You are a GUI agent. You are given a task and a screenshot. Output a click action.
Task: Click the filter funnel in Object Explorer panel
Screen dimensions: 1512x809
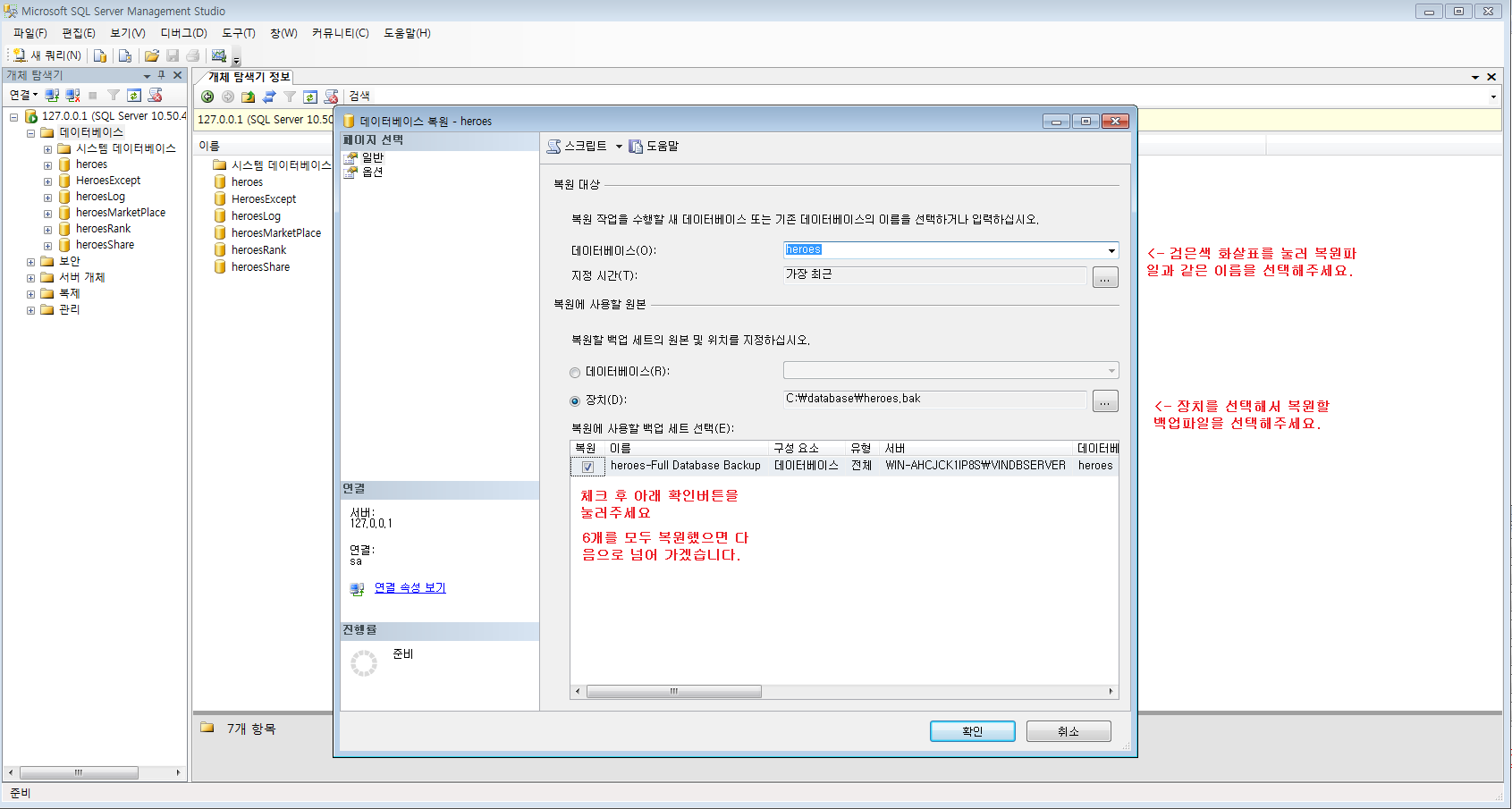tap(114, 95)
